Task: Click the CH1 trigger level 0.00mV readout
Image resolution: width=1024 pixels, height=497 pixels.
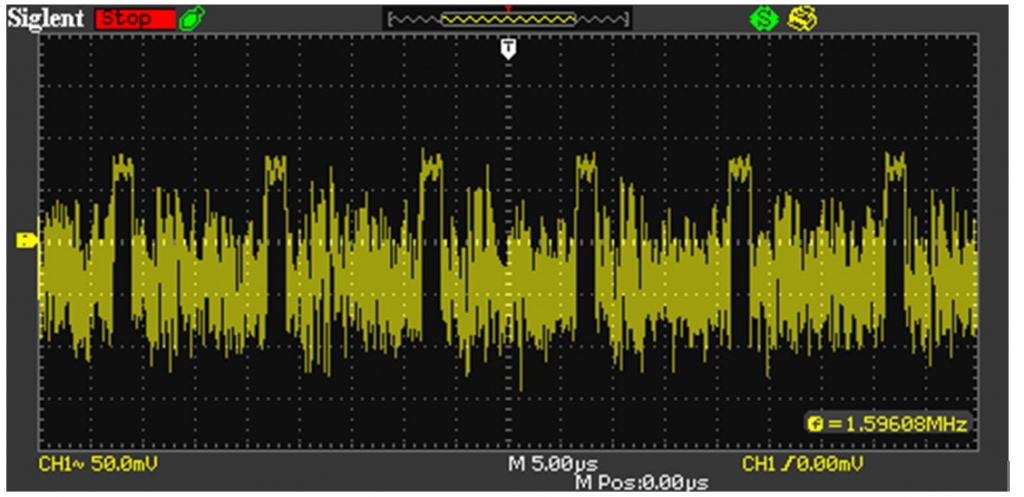Action: [x=803, y=465]
